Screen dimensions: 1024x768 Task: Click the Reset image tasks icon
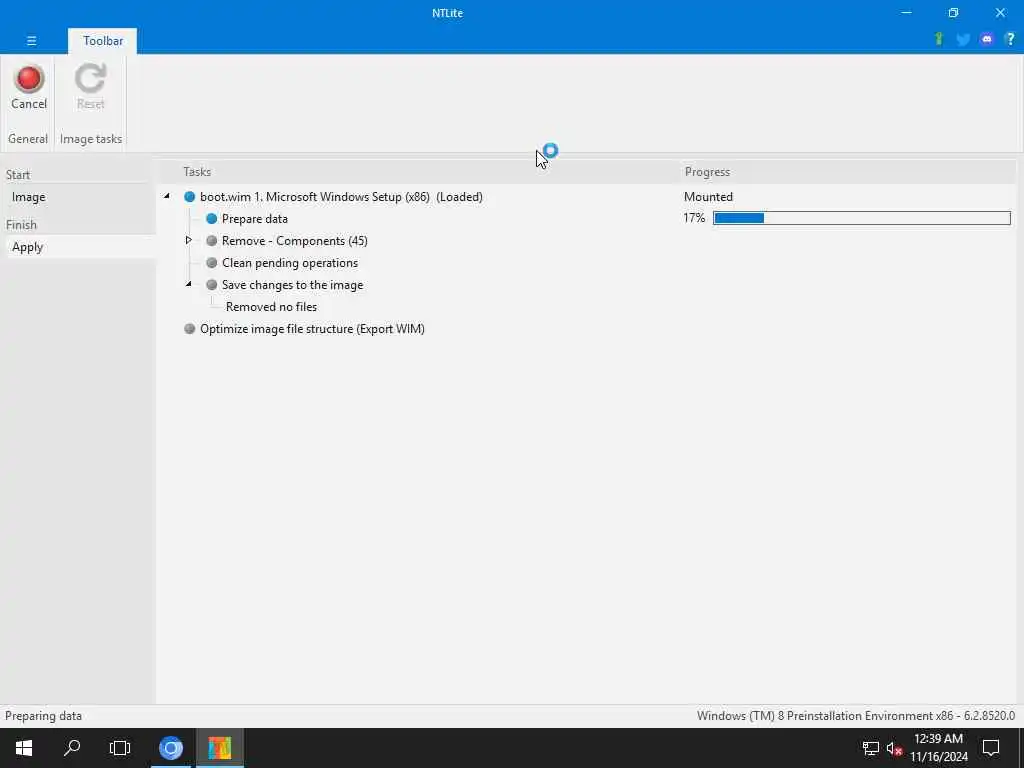pyautogui.click(x=90, y=87)
